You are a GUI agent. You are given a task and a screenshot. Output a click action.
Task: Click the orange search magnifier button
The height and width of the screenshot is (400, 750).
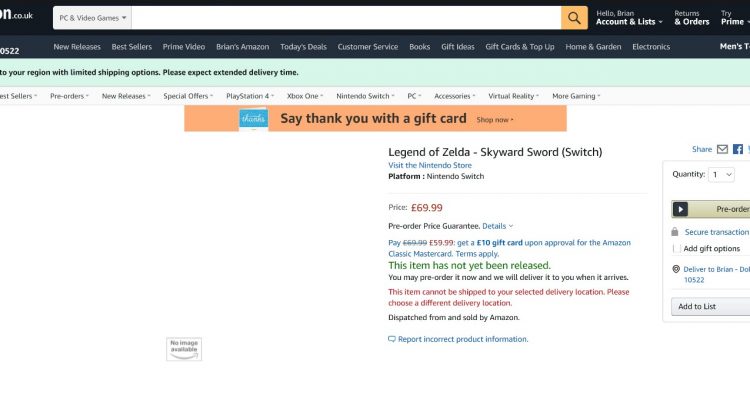[x=574, y=18]
